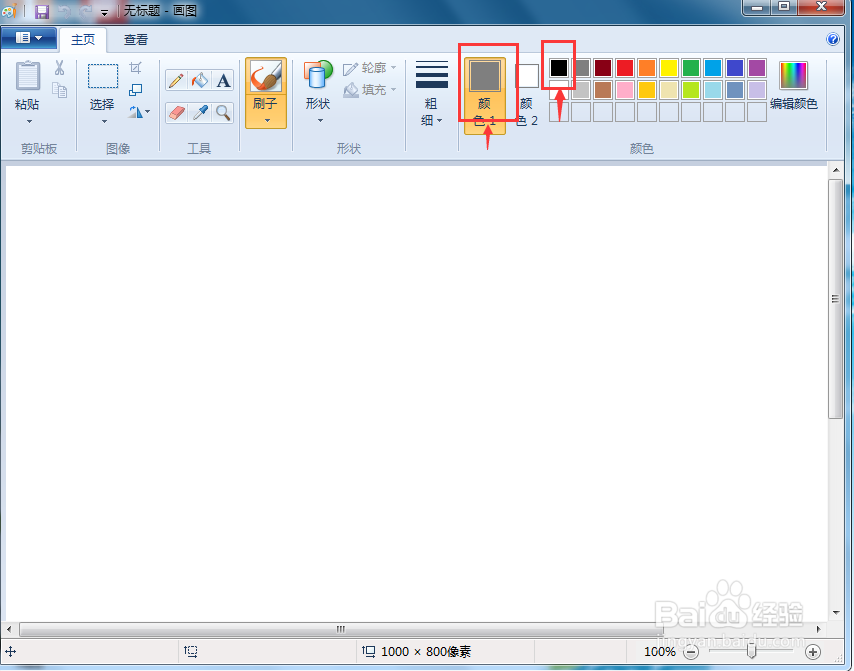Click the Crop icon
This screenshot has width=854, height=671.
tap(136, 68)
